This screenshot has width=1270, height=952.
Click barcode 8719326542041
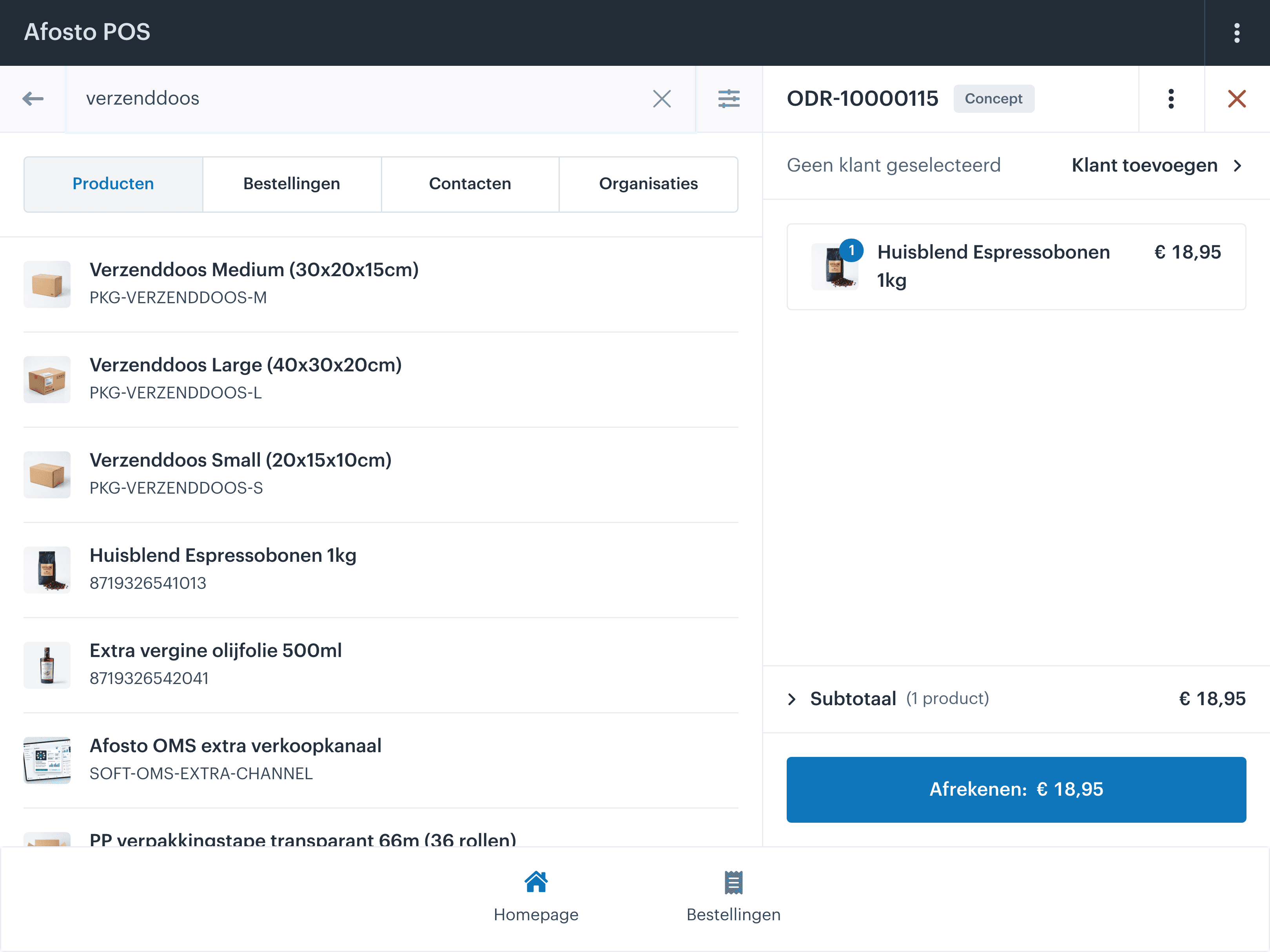149,679
